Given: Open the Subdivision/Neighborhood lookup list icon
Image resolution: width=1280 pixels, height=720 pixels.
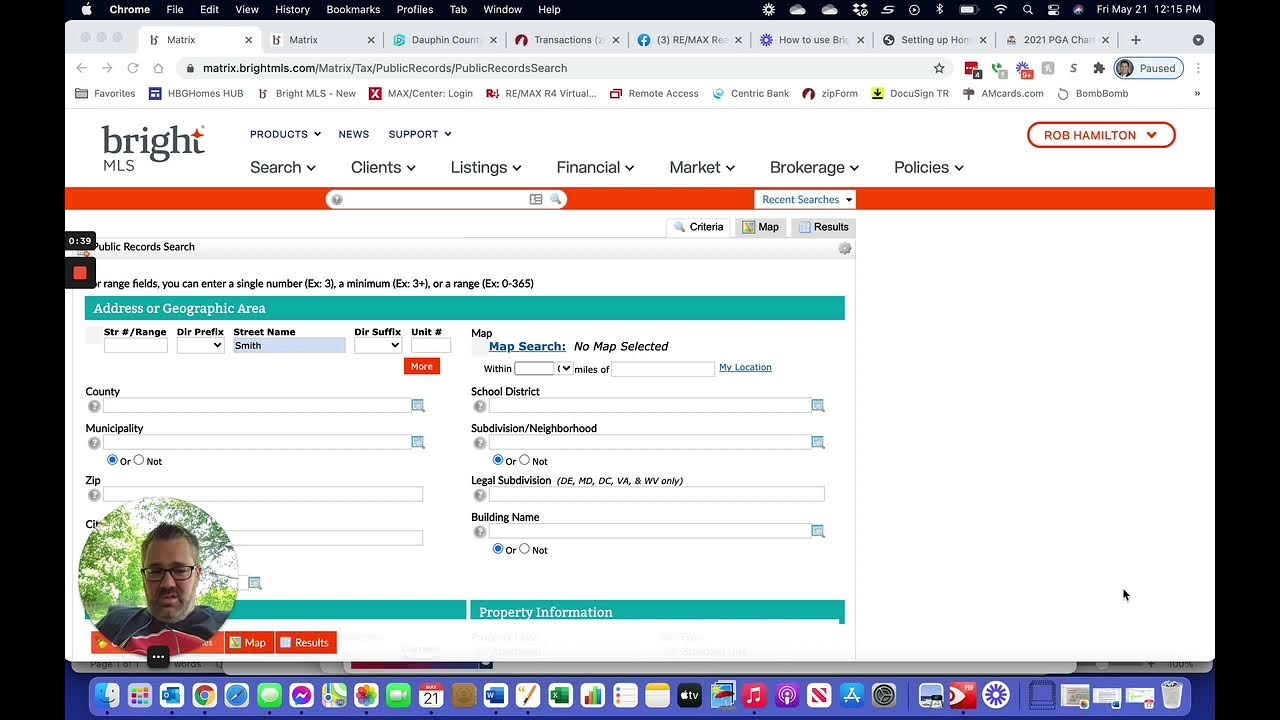Looking at the screenshot, I should (x=817, y=442).
